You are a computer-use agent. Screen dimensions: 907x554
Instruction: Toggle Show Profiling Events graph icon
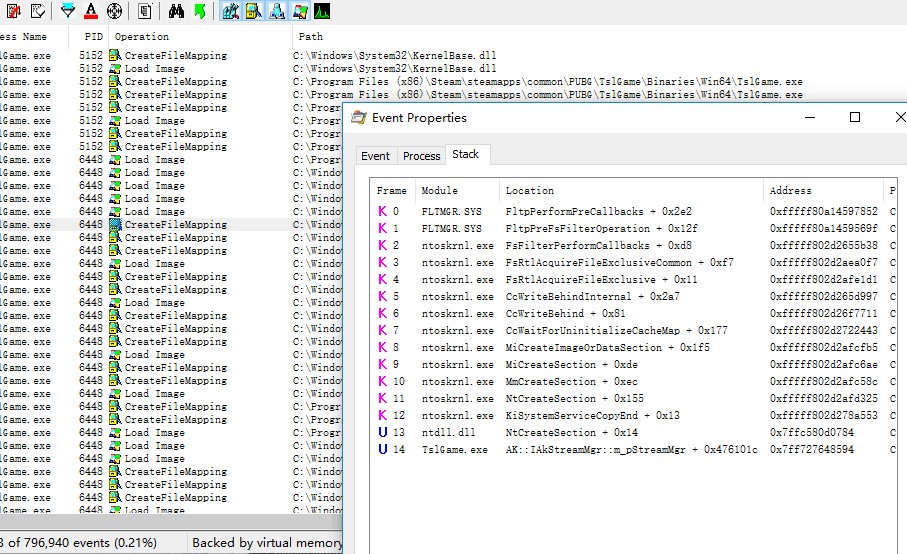(322, 11)
